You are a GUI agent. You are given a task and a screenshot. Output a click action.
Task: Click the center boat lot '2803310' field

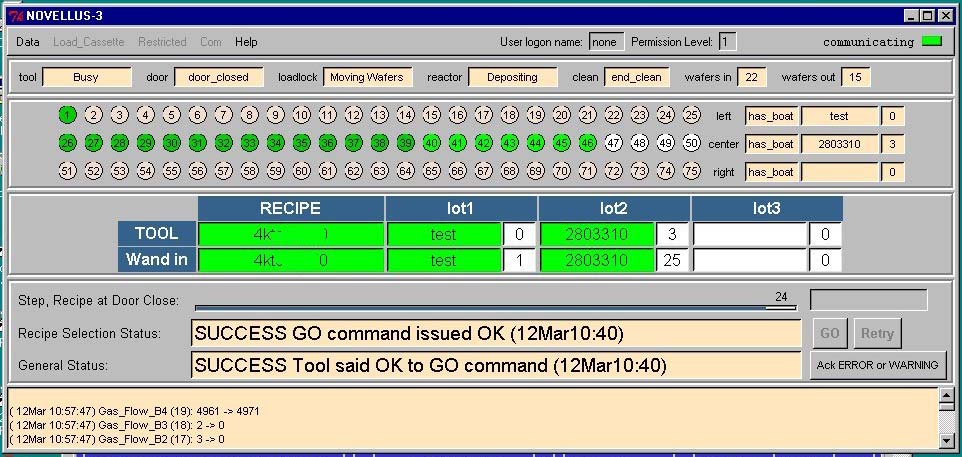coord(839,144)
